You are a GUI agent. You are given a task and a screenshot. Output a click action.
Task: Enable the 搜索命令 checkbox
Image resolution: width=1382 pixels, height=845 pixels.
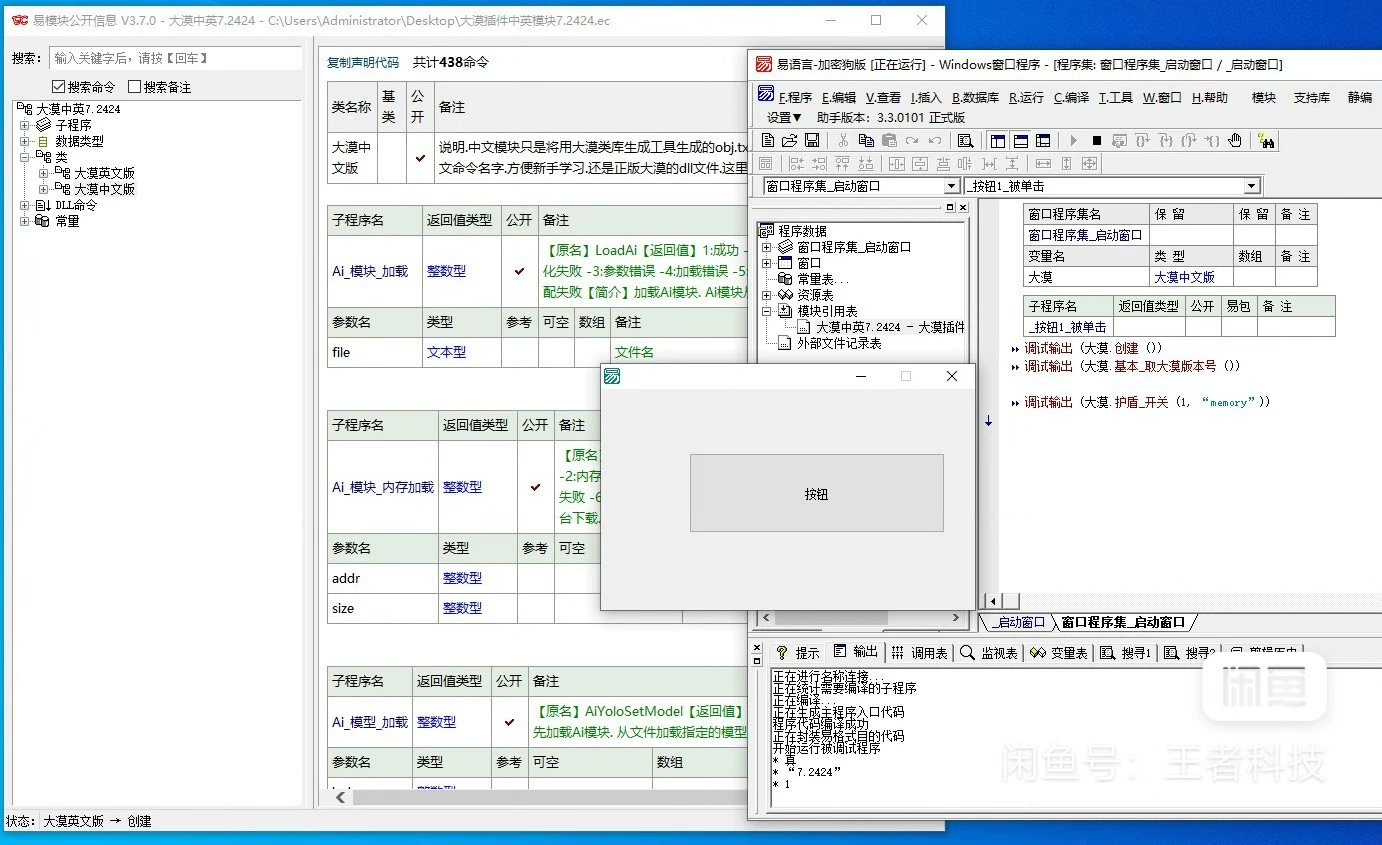(59, 87)
